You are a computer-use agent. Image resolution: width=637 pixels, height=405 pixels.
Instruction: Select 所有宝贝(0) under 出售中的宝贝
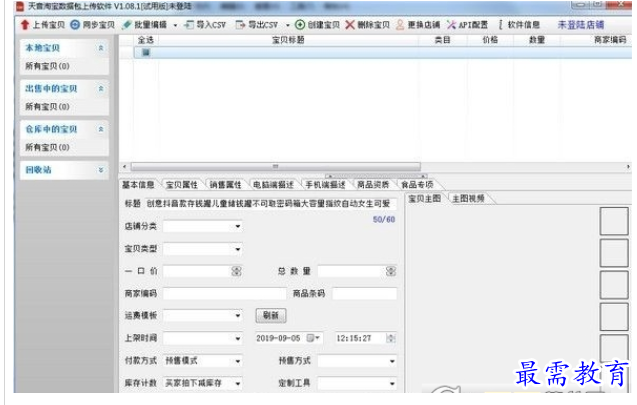point(48,106)
